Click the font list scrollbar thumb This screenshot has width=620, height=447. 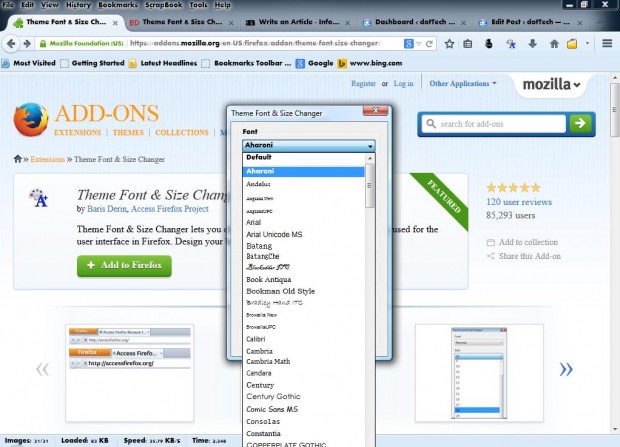click(370, 186)
